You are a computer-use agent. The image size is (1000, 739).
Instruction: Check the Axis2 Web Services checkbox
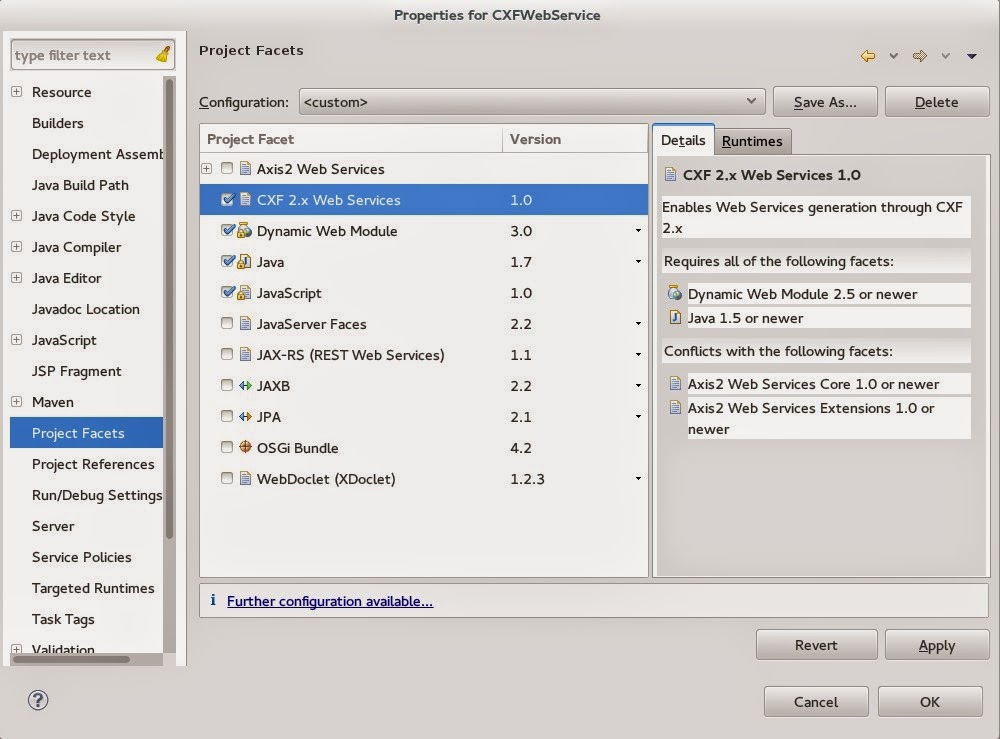[226, 168]
